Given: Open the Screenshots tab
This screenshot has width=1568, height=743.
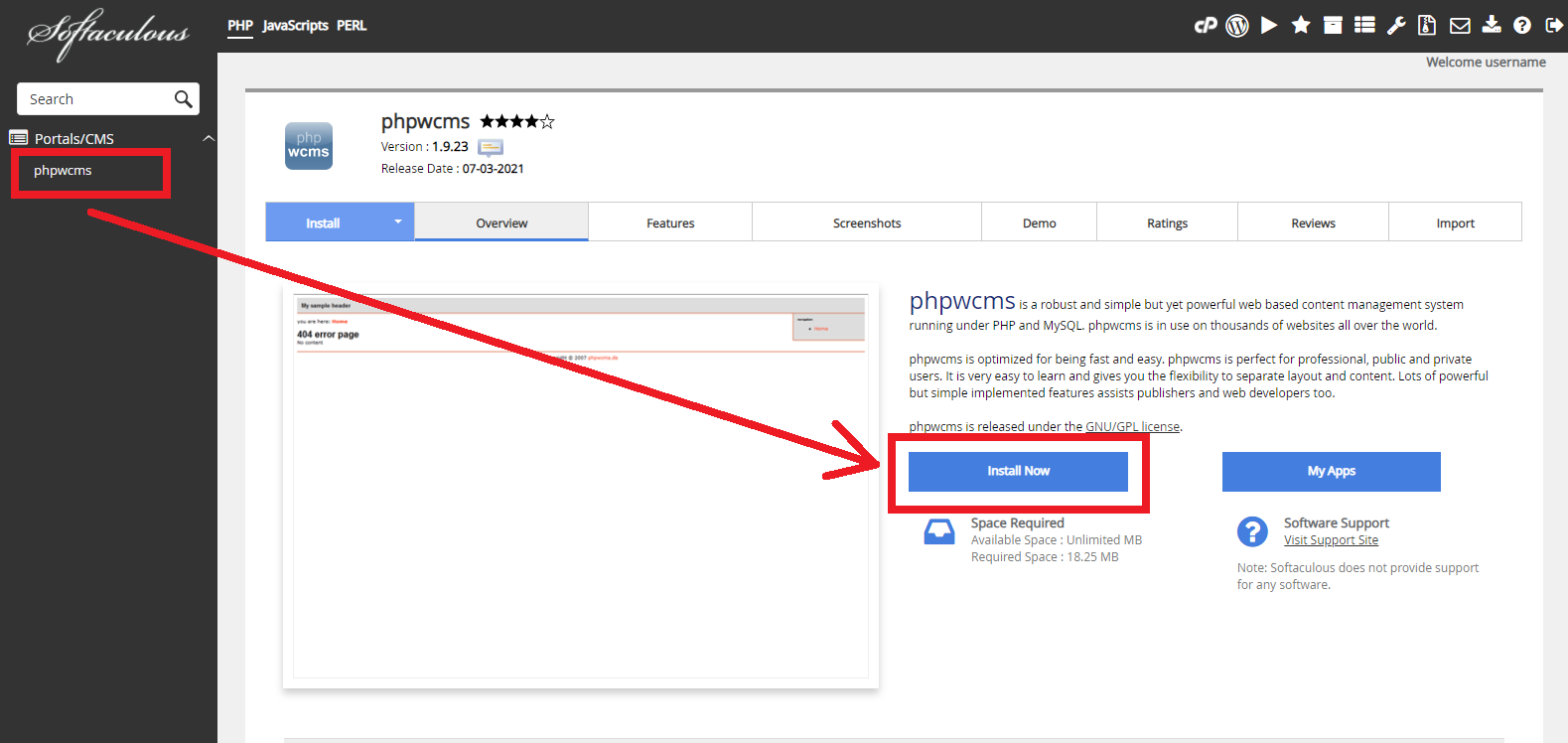Looking at the screenshot, I should click(x=867, y=223).
